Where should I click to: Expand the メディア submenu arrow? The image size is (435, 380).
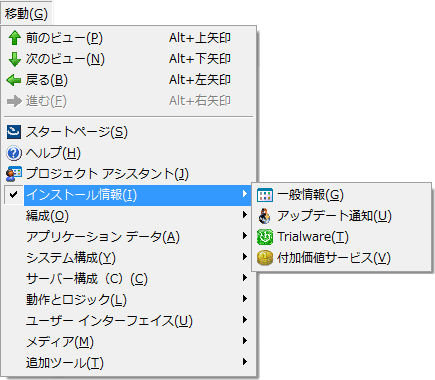[x=245, y=341]
